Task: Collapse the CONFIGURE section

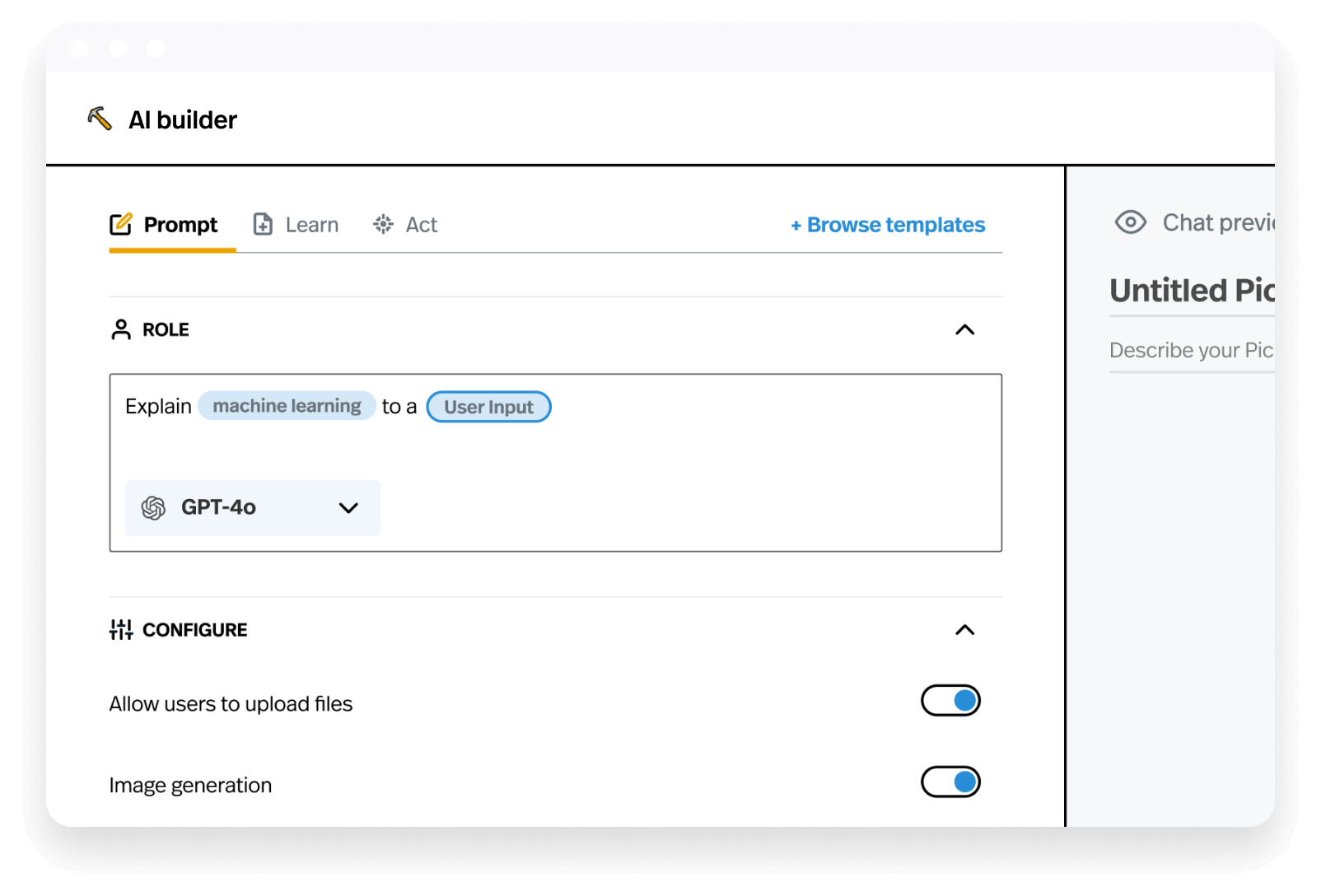Action: pyautogui.click(x=964, y=631)
